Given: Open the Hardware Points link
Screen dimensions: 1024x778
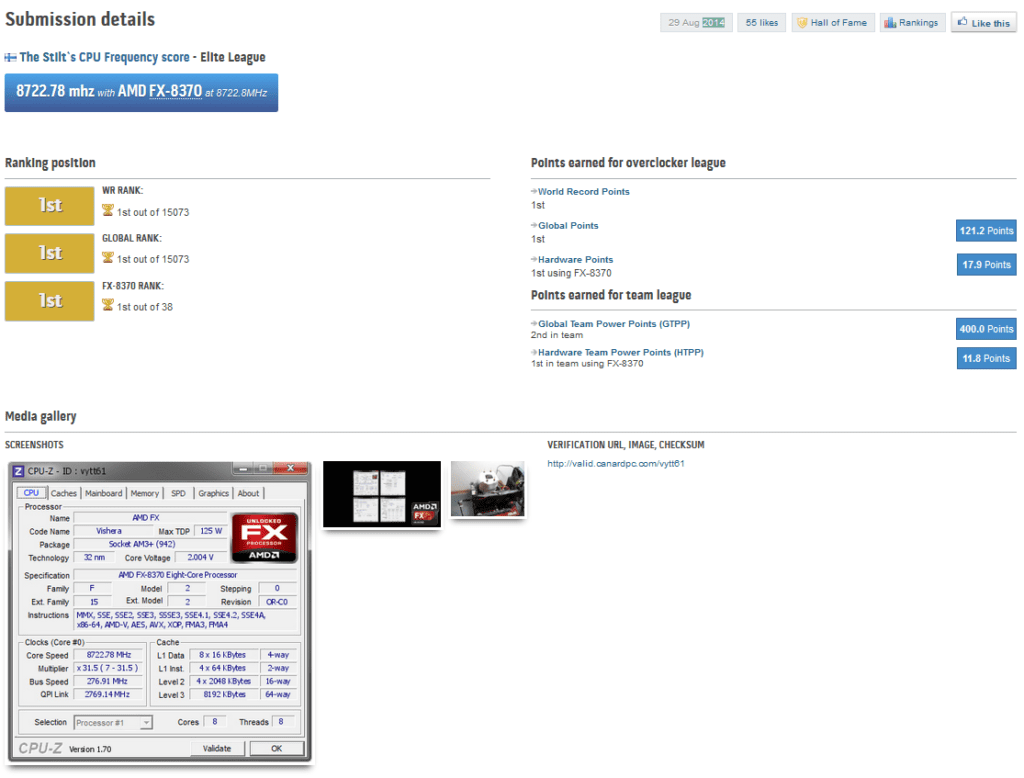Looking at the screenshot, I should (575, 259).
